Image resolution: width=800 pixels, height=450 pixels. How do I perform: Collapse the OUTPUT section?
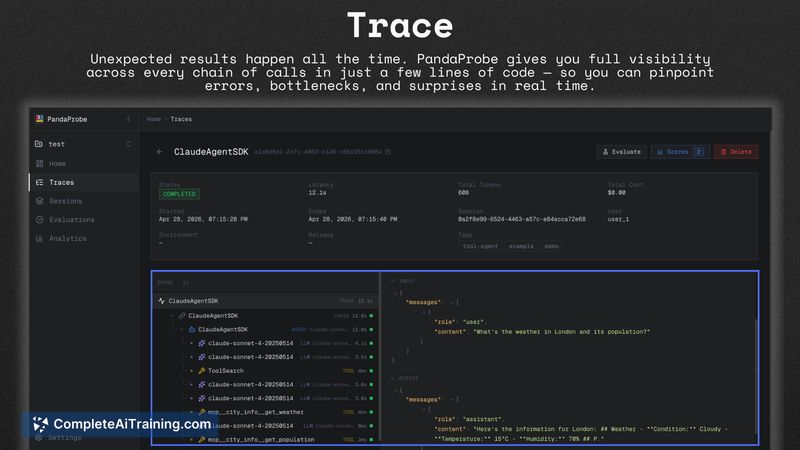tap(392, 379)
